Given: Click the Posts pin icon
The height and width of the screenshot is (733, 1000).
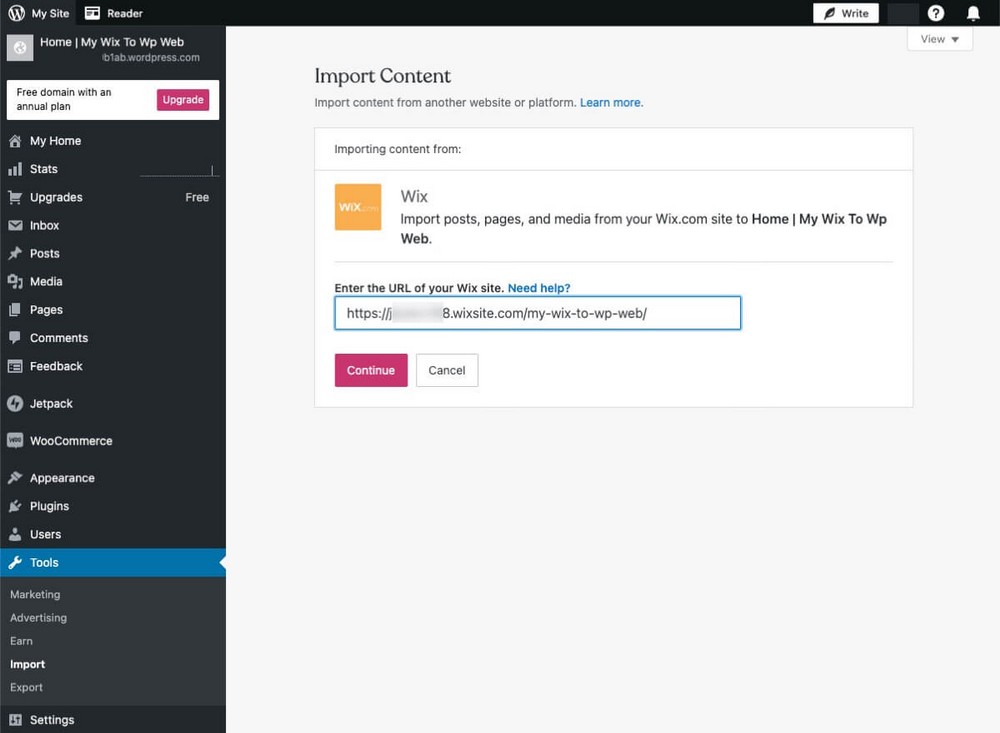Looking at the screenshot, I should coord(15,253).
